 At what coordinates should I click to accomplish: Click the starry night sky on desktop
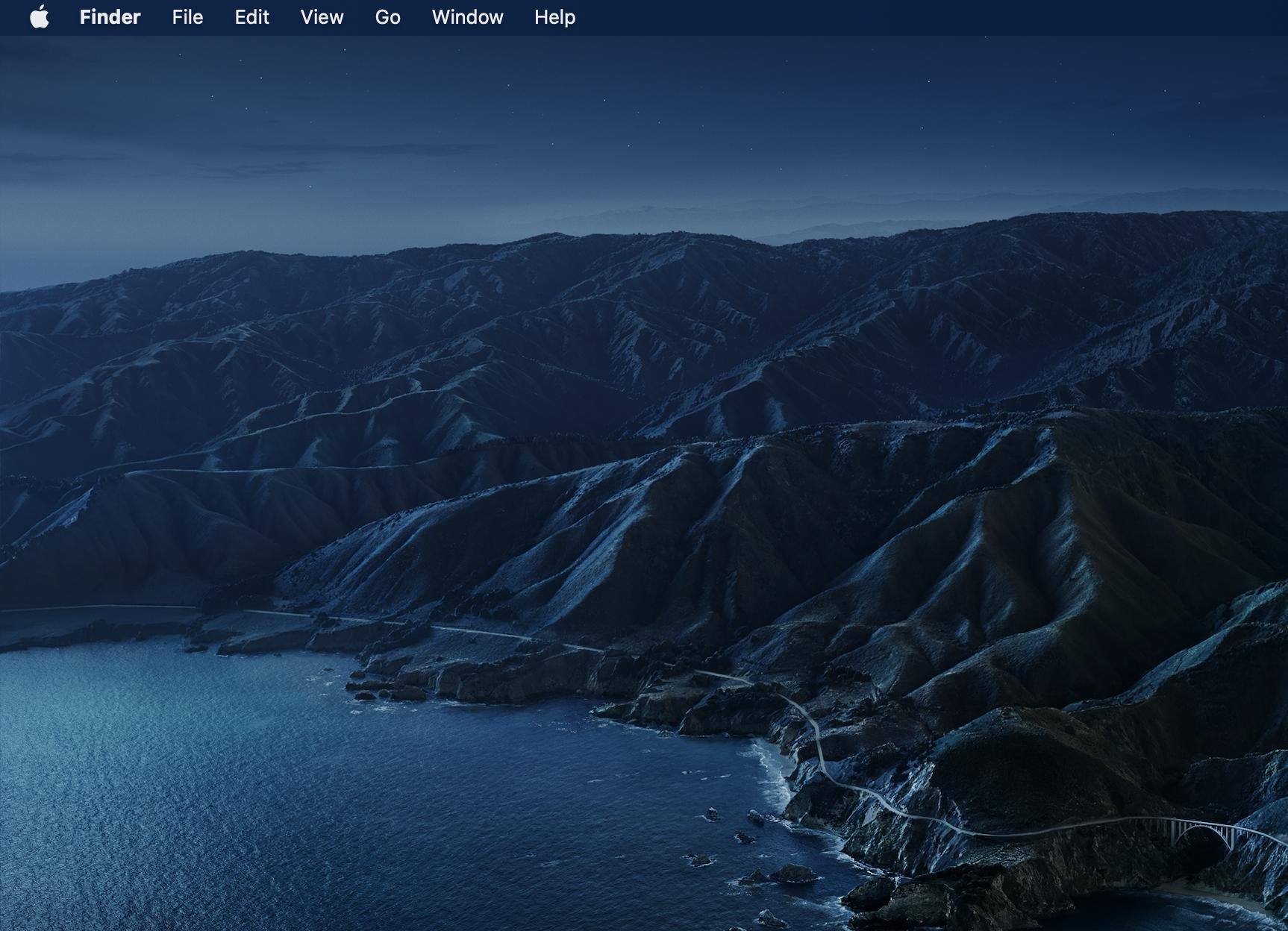point(672,90)
